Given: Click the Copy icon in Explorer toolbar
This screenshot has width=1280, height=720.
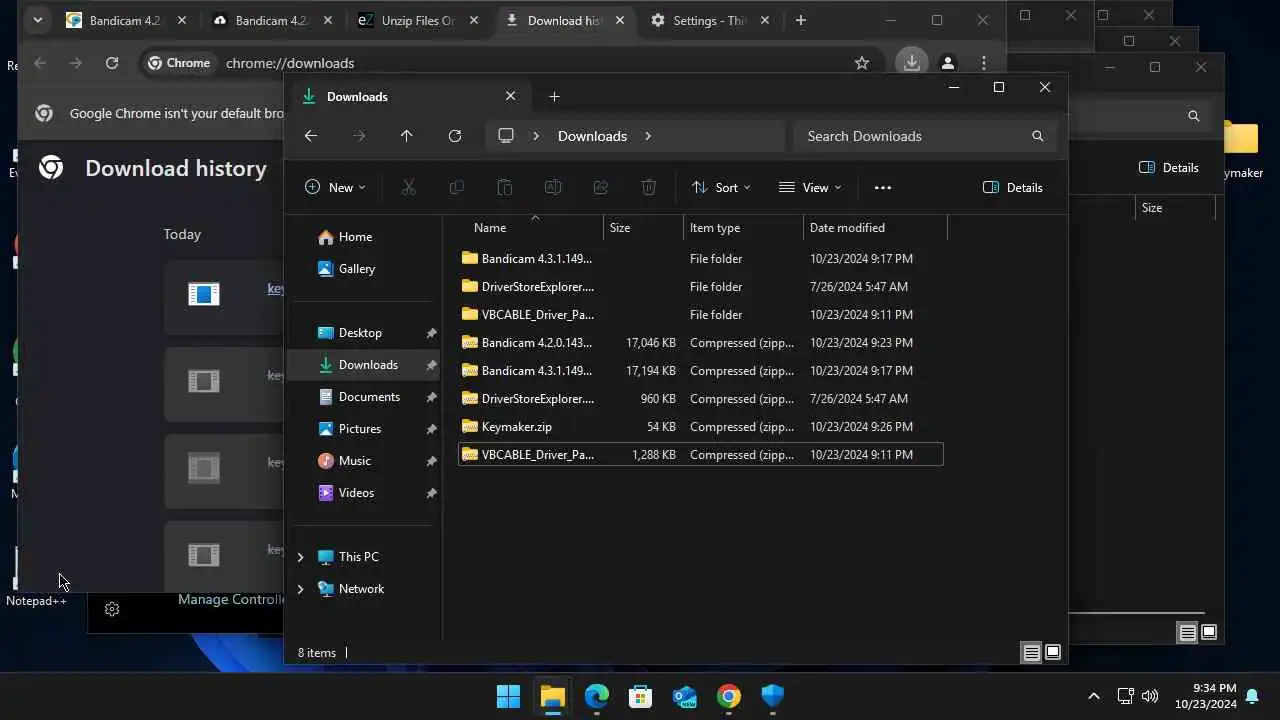Looking at the screenshot, I should pyautogui.click(x=456, y=187).
